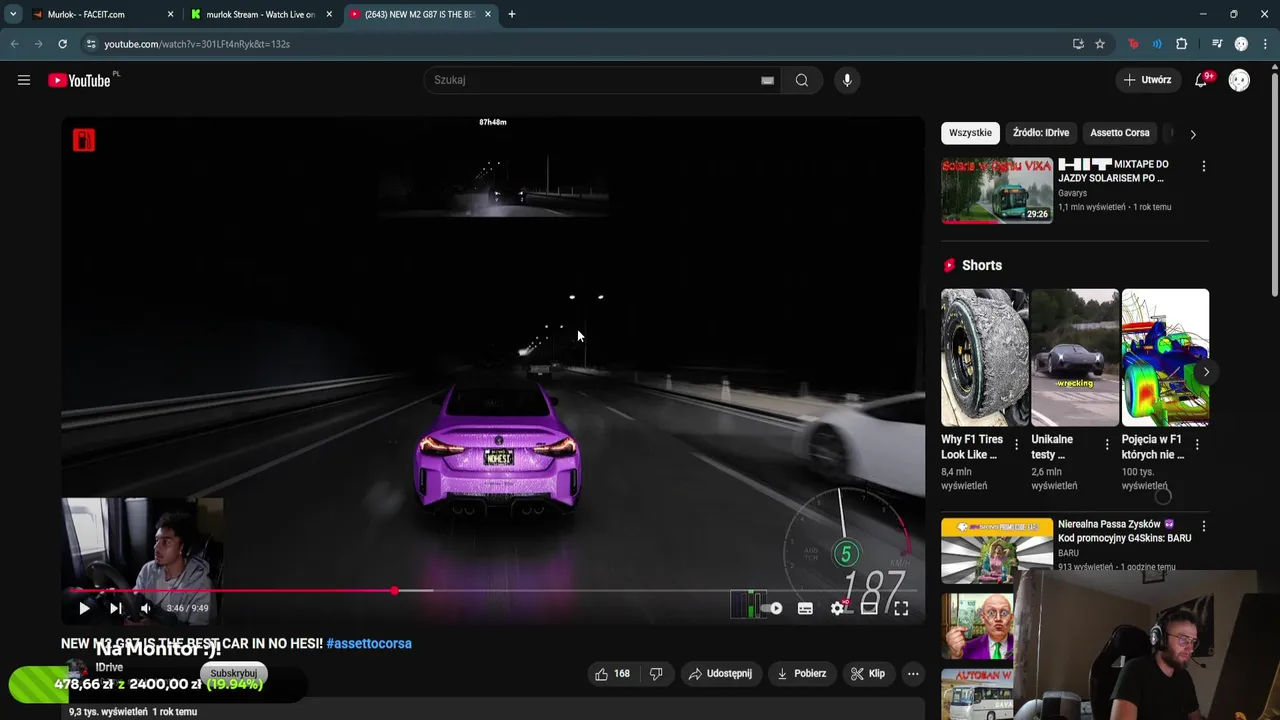Show more filter chips with arrow
This screenshot has width=1280, height=720.
pos(1192,134)
